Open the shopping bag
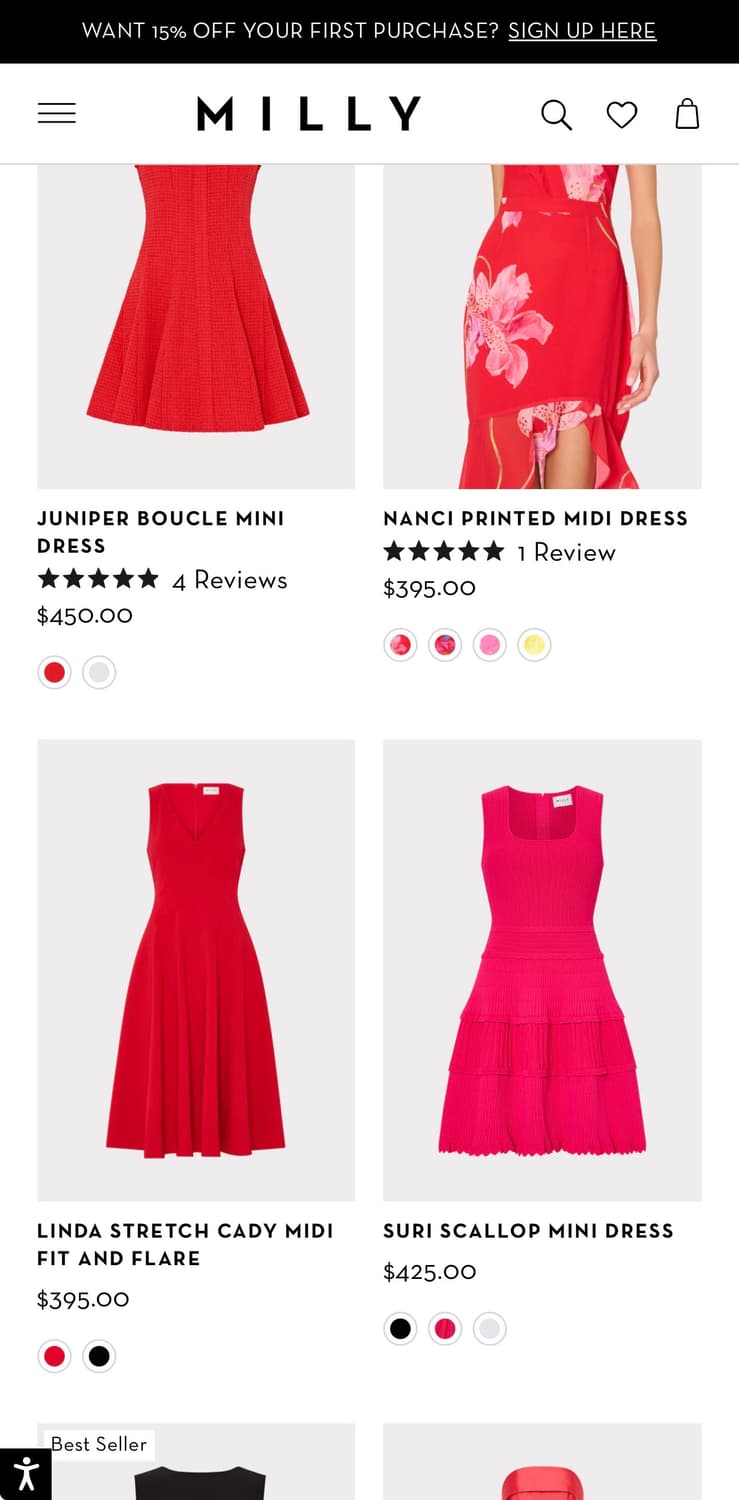The width and height of the screenshot is (739, 1500). point(687,115)
